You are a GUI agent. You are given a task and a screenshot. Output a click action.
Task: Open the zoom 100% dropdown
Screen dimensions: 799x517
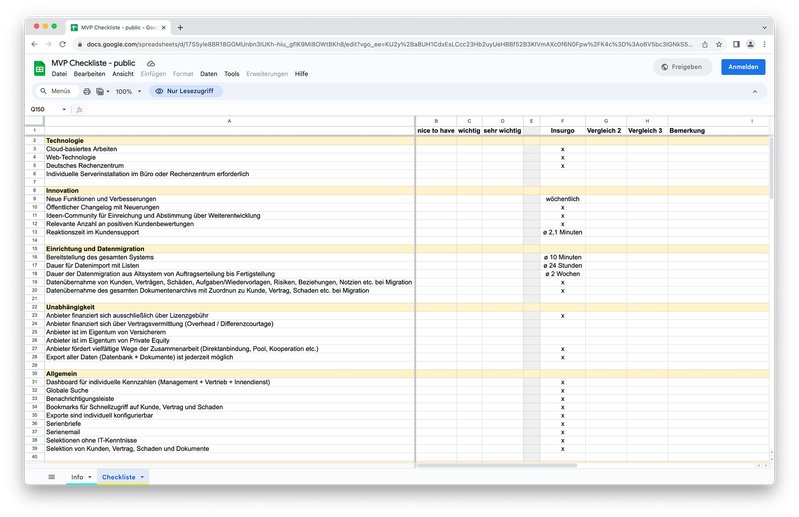click(128, 91)
